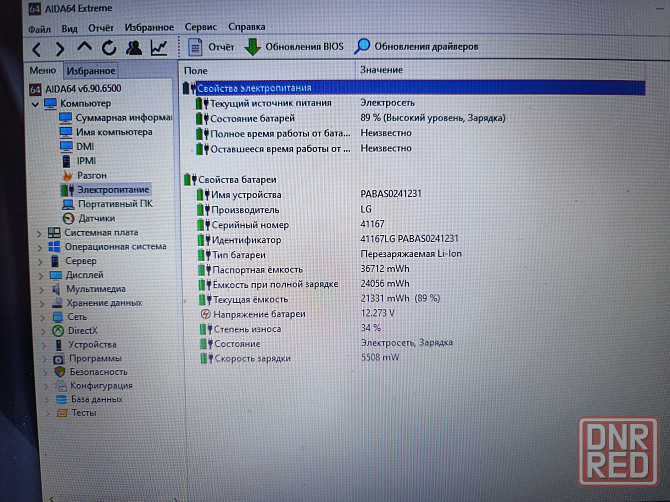Go back with the left arrow toolbar icon
This screenshot has width=670, height=502.
[x=37, y=49]
